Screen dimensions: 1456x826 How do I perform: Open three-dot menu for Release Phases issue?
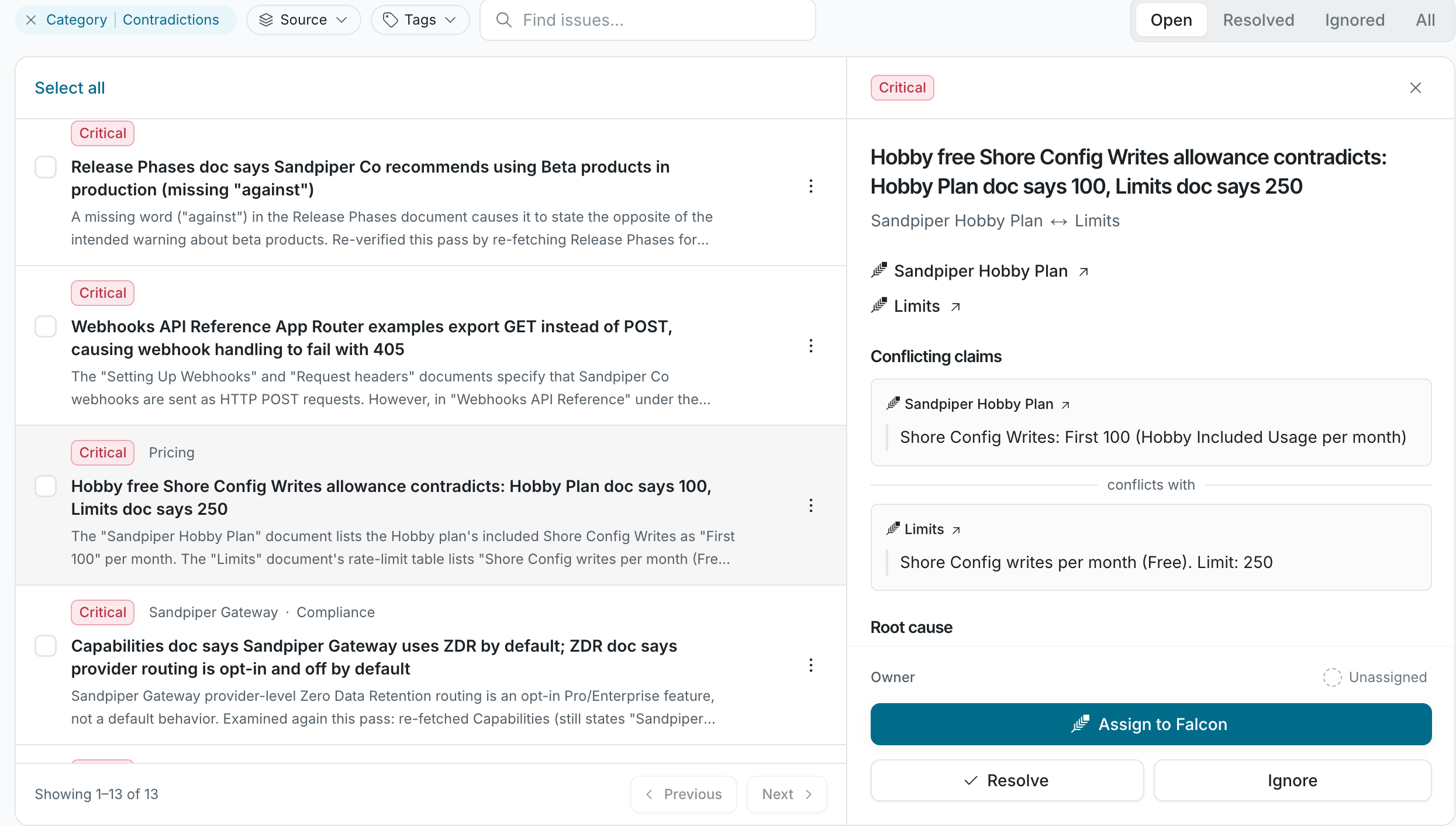[x=811, y=186]
